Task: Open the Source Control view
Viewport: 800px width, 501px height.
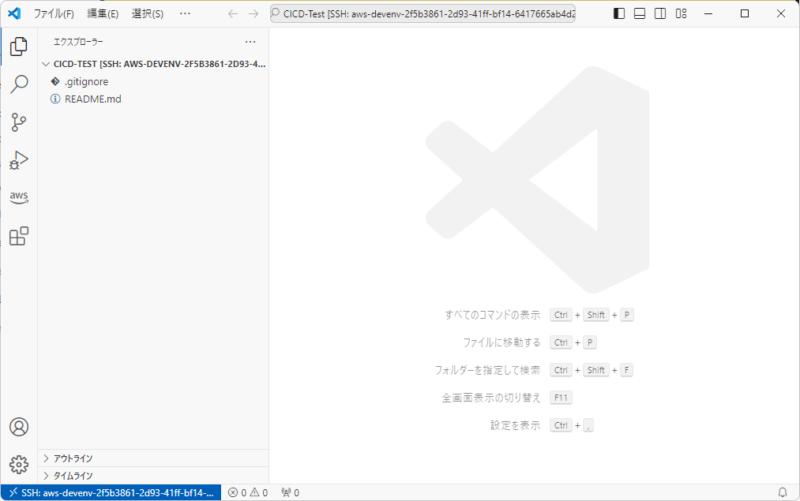Action: pos(19,122)
